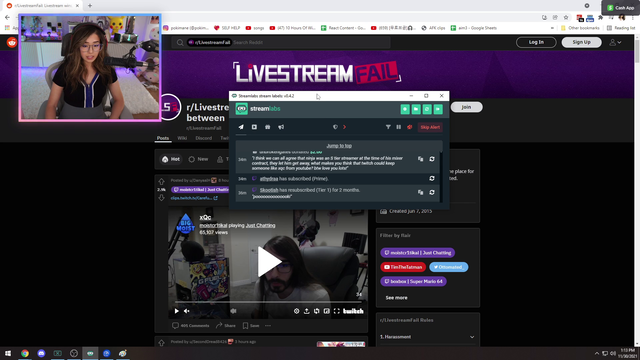Replay the ninja donation alert
Viewport: 640px width, 360px height.
[x=432, y=159]
